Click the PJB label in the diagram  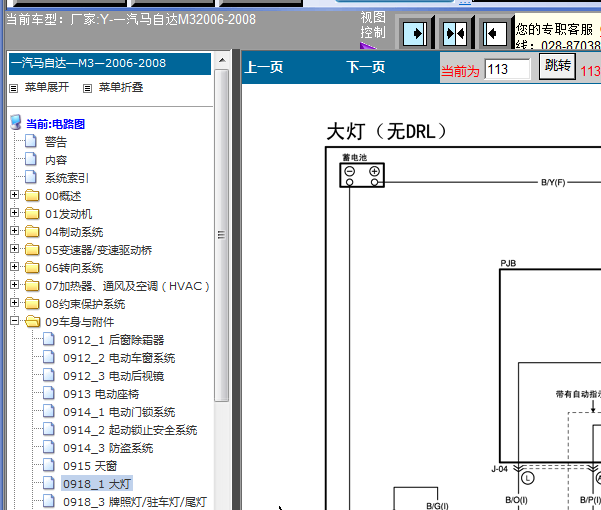coord(508,263)
